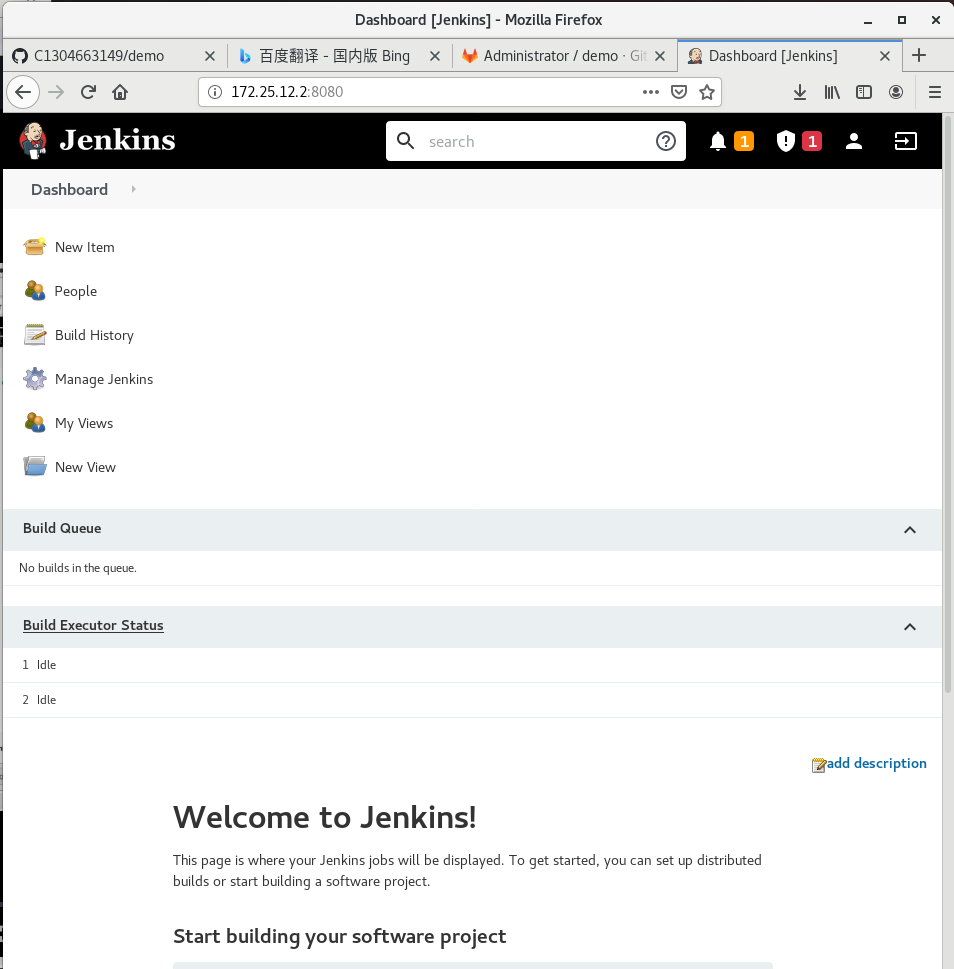The height and width of the screenshot is (969, 954).
Task: Click executor 2 Idle row
Action: tap(472, 700)
